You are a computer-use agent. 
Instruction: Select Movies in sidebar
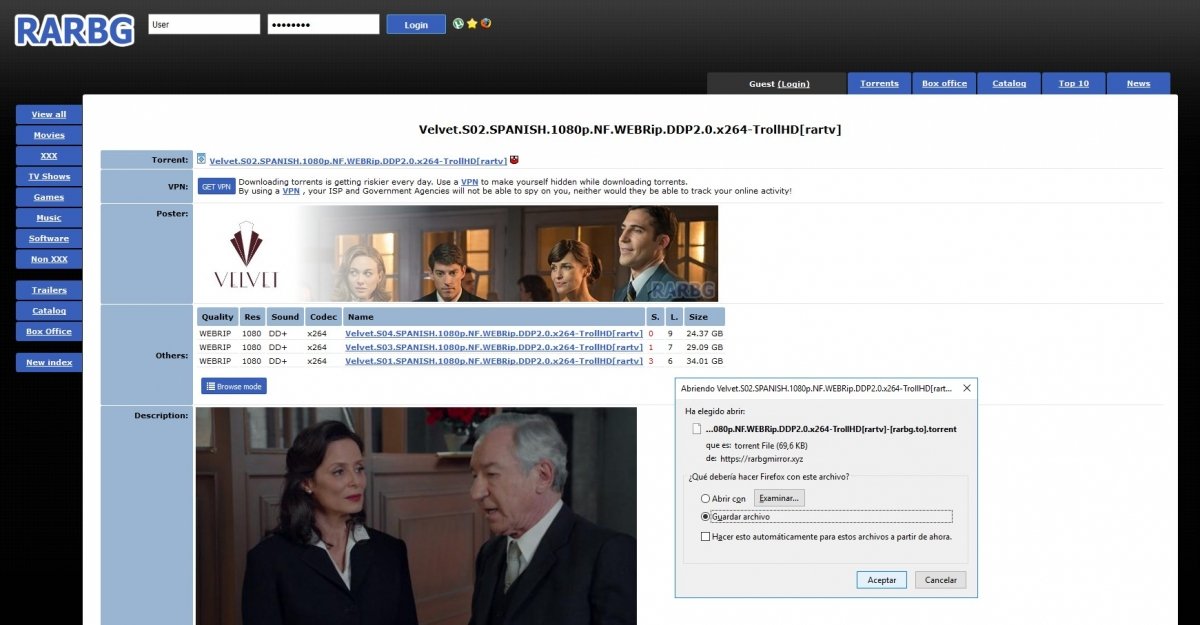click(x=49, y=135)
